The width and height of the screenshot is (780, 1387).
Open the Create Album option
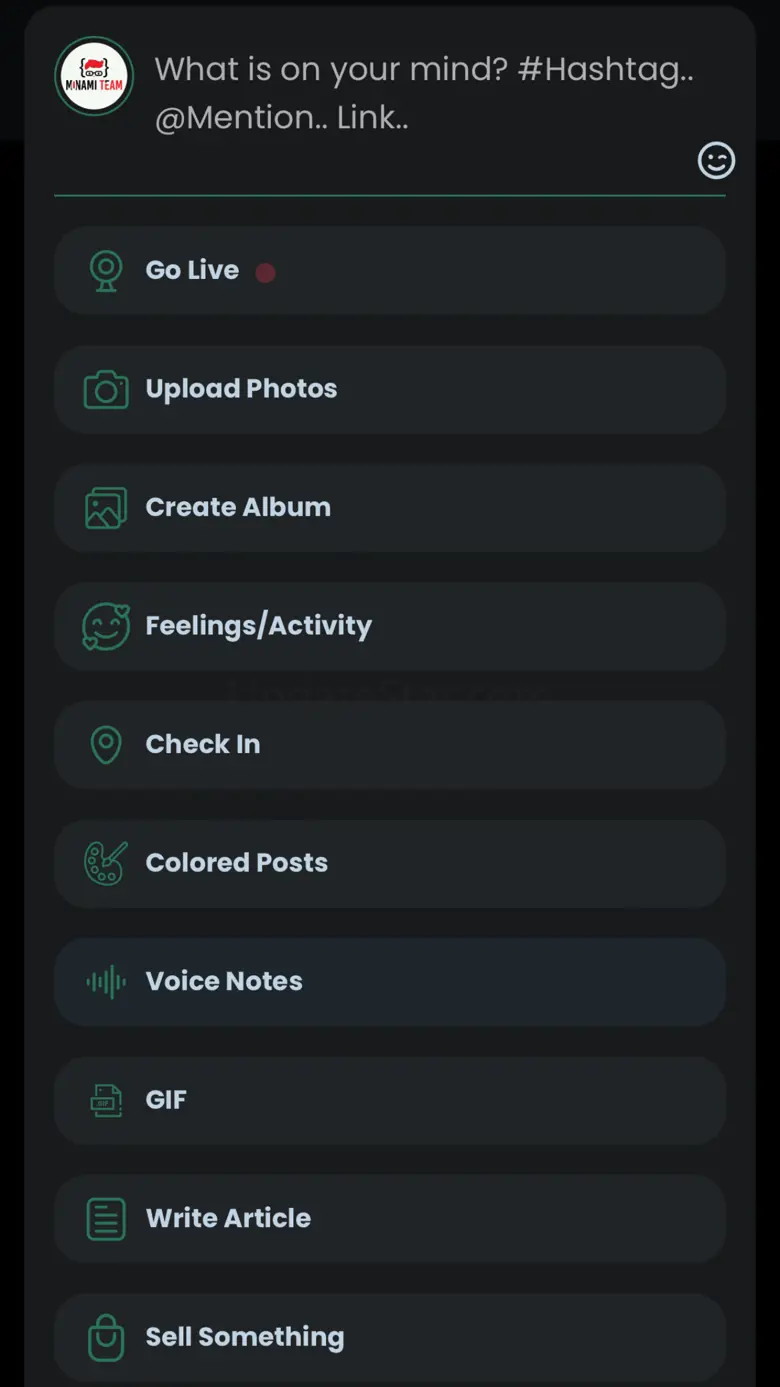coord(238,507)
